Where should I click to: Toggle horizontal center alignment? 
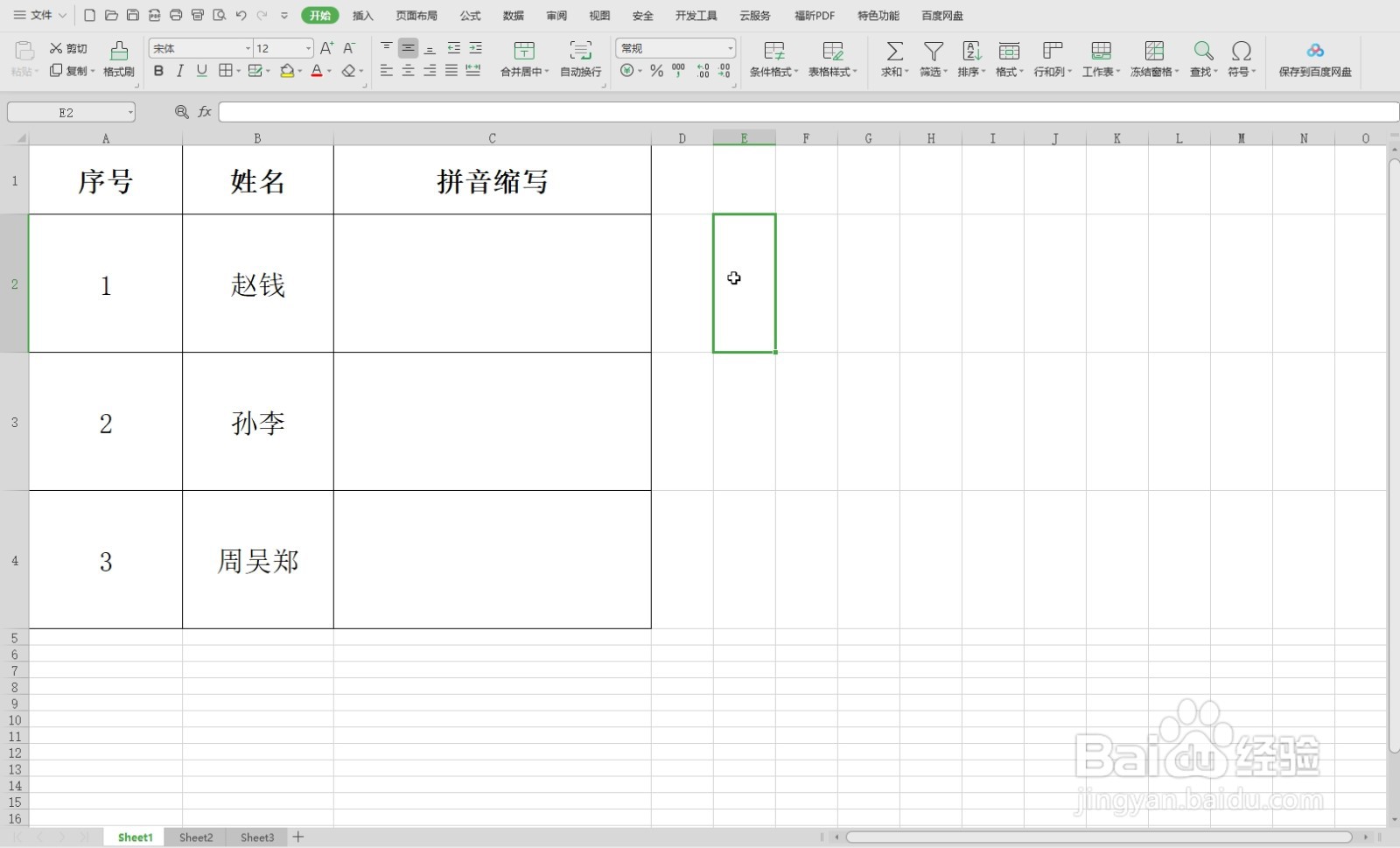tap(408, 71)
